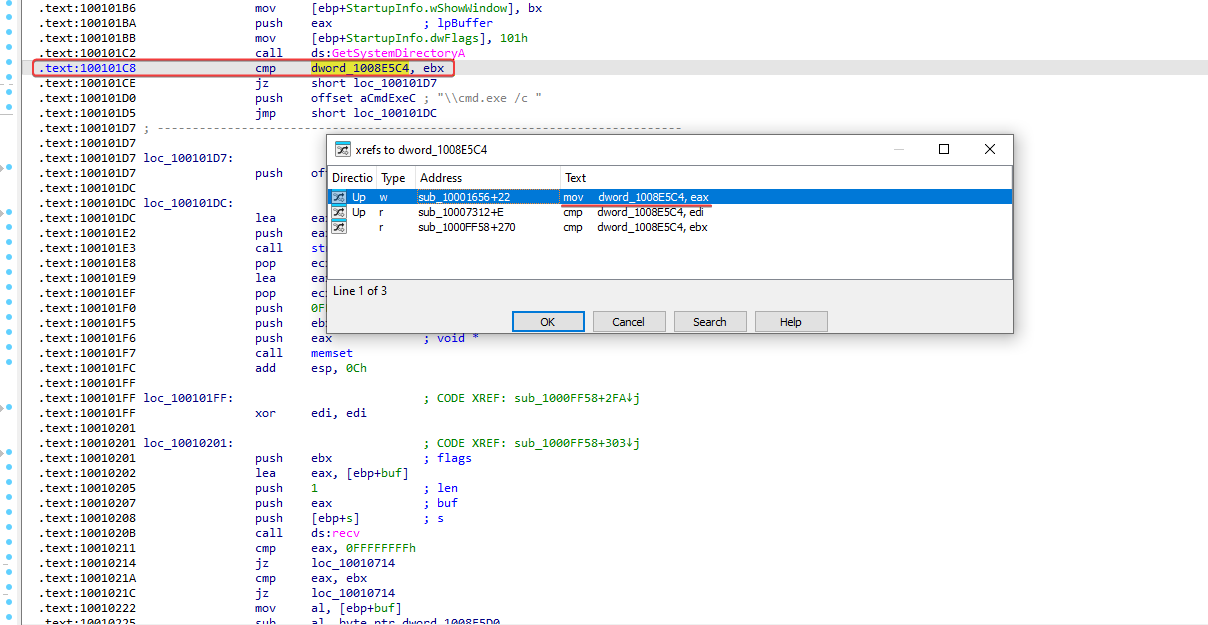1208x625 pixels.
Task: Select the sub_10007312+E address cell
Action: (461, 212)
